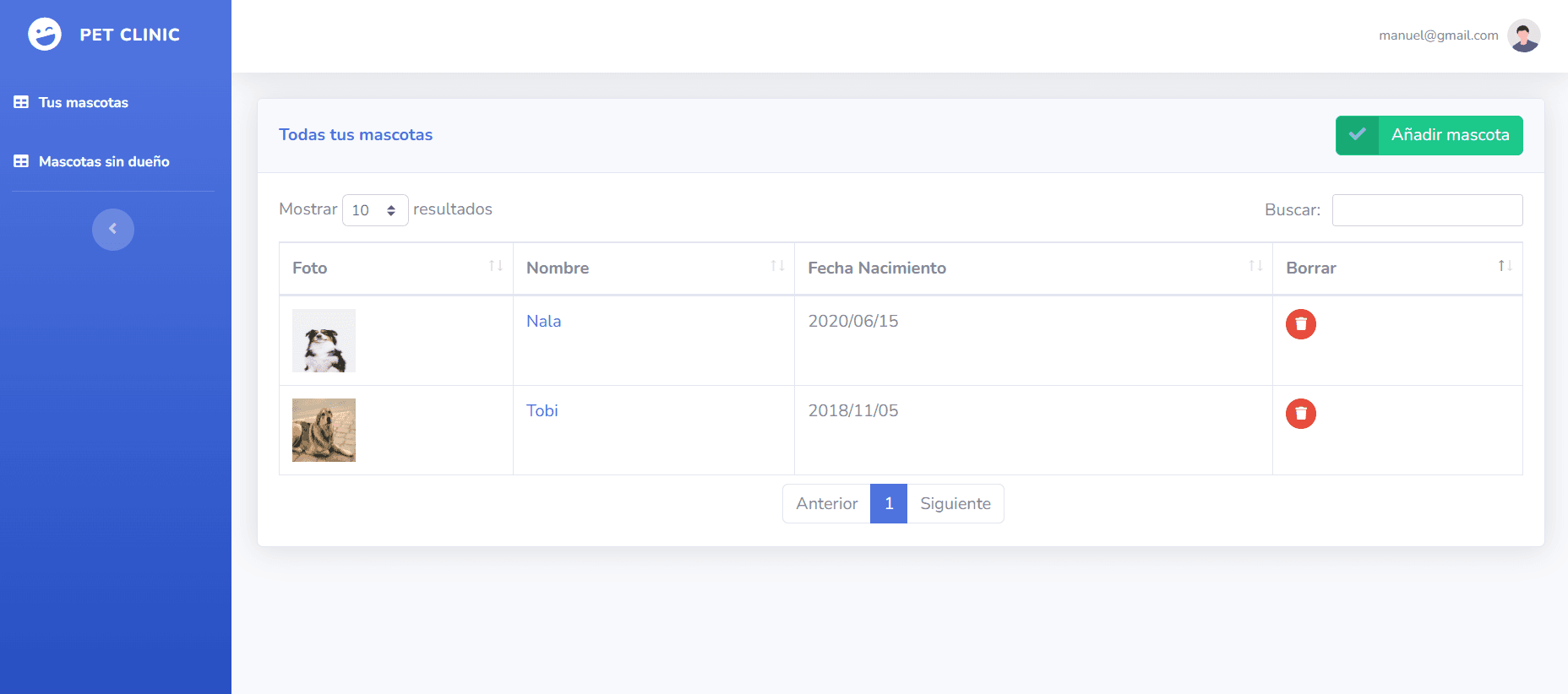Screen dimensions: 1568x694
Task: Click birth date 2018/11/05
Action: point(853,410)
